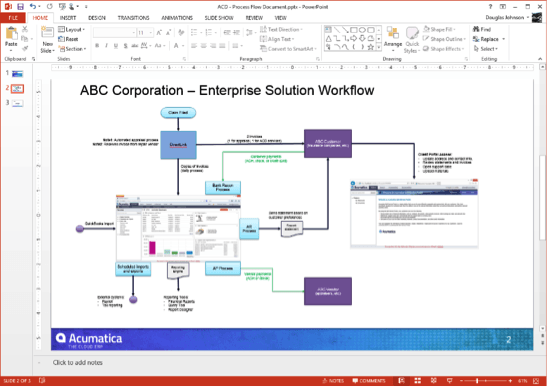Image resolution: width=547 pixels, height=387 pixels.
Task: Click the 'Click to add notes' field
Action: [x=77, y=363]
